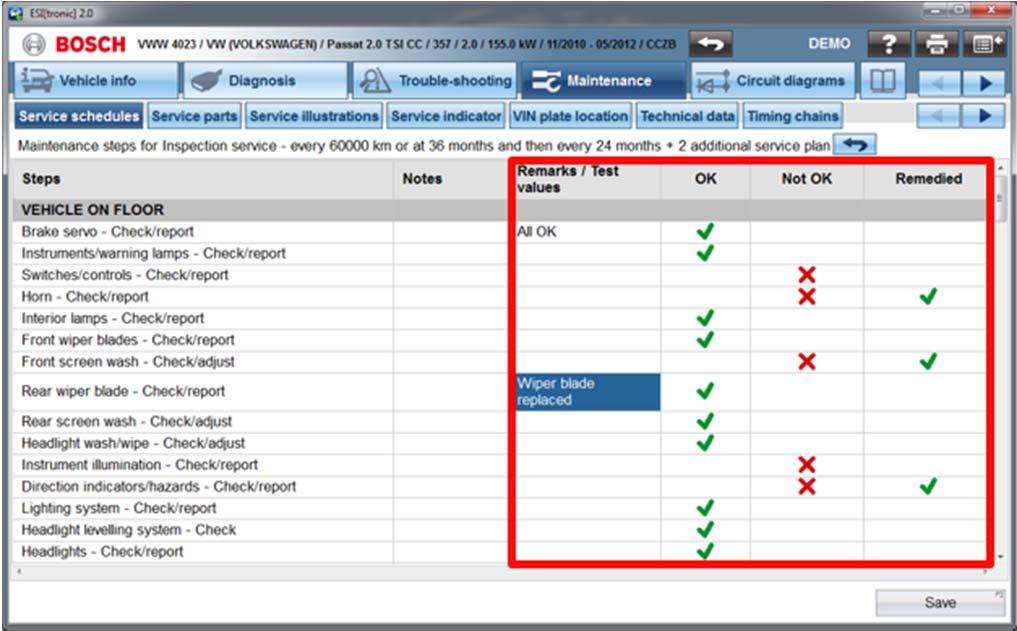1017x631 pixels.
Task: Open Service illustrations sub-tab
Action: 314,116
